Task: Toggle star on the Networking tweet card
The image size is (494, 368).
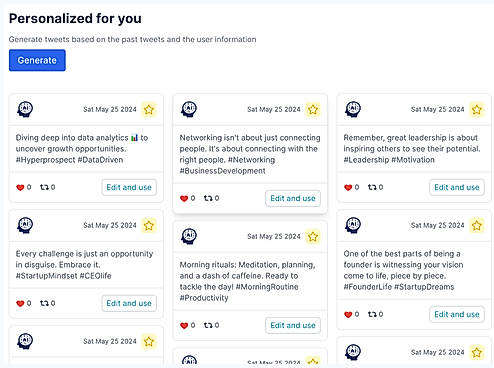Action: 313,109
